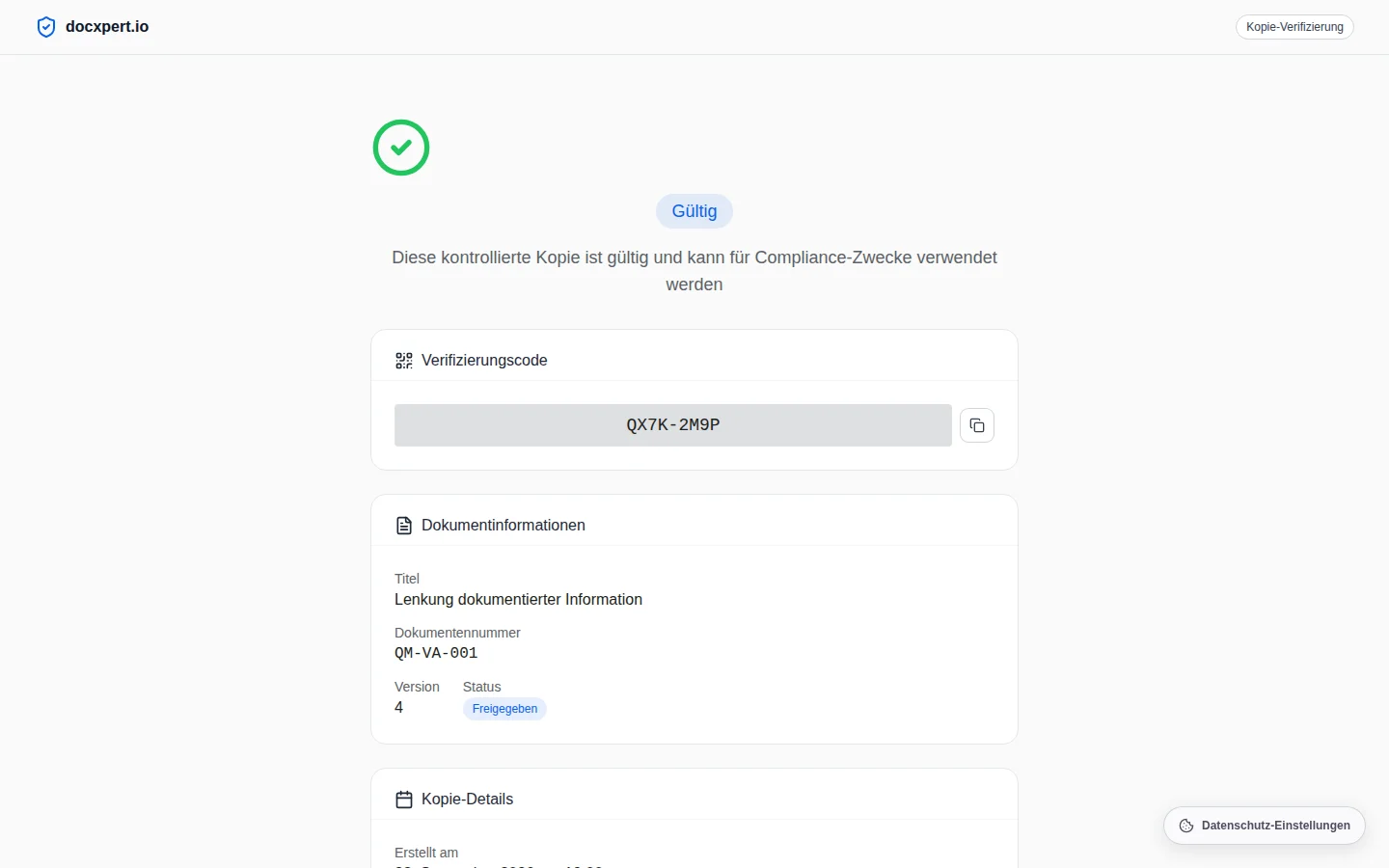Click the QR code icon beside Verifizierungscode
Viewport: 1389px width, 868px height.
coord(404,361)
